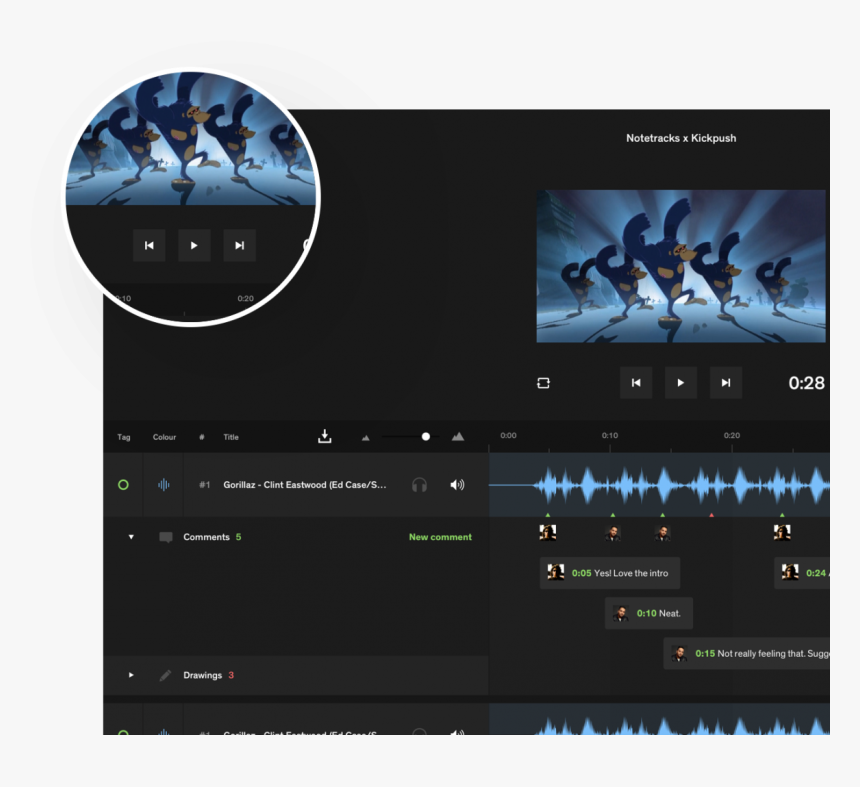Toggle green circle tag on track #1
The height and width of the screenshot is (787, 860).
click(x=123, y=485)
